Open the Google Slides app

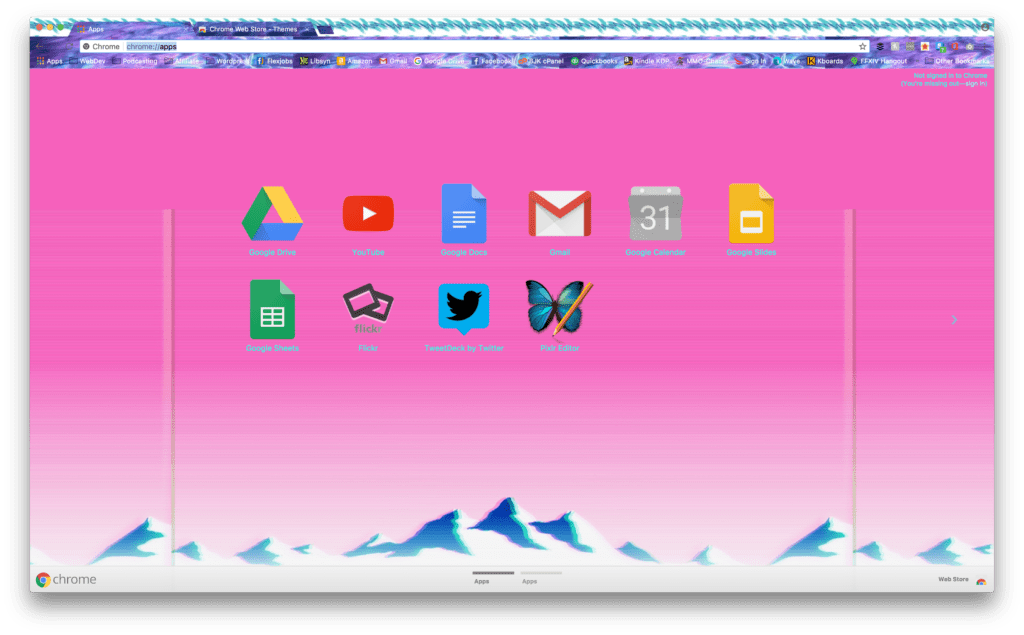751,213
